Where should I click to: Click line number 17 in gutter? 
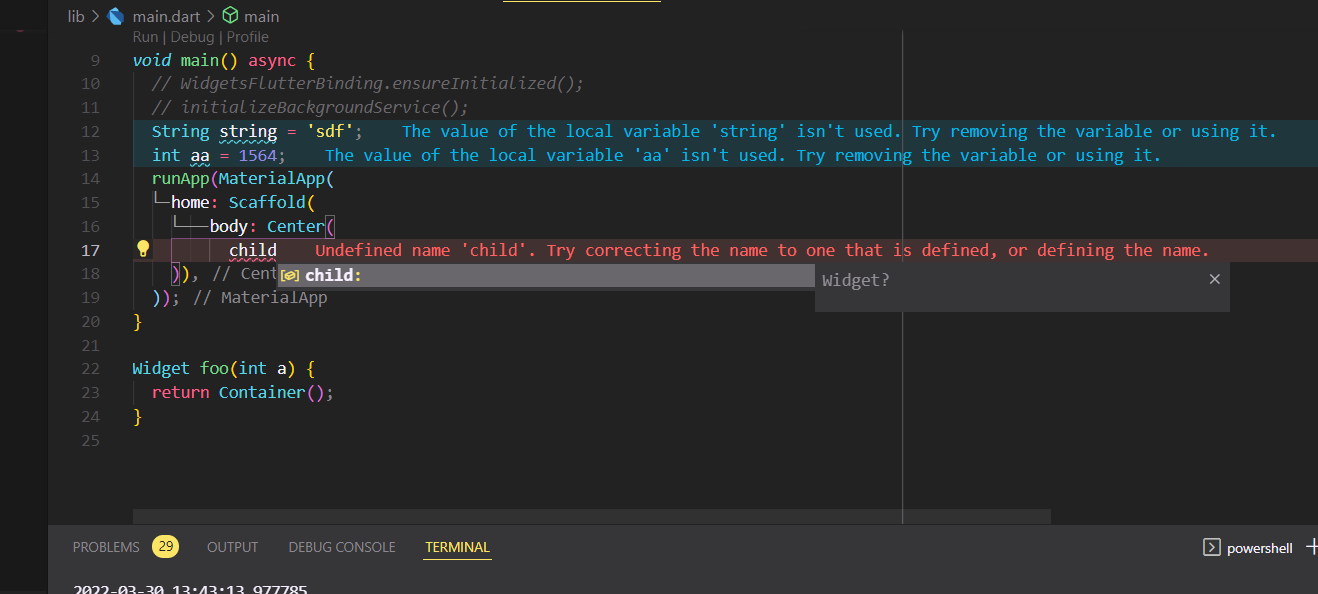[90, 250]
